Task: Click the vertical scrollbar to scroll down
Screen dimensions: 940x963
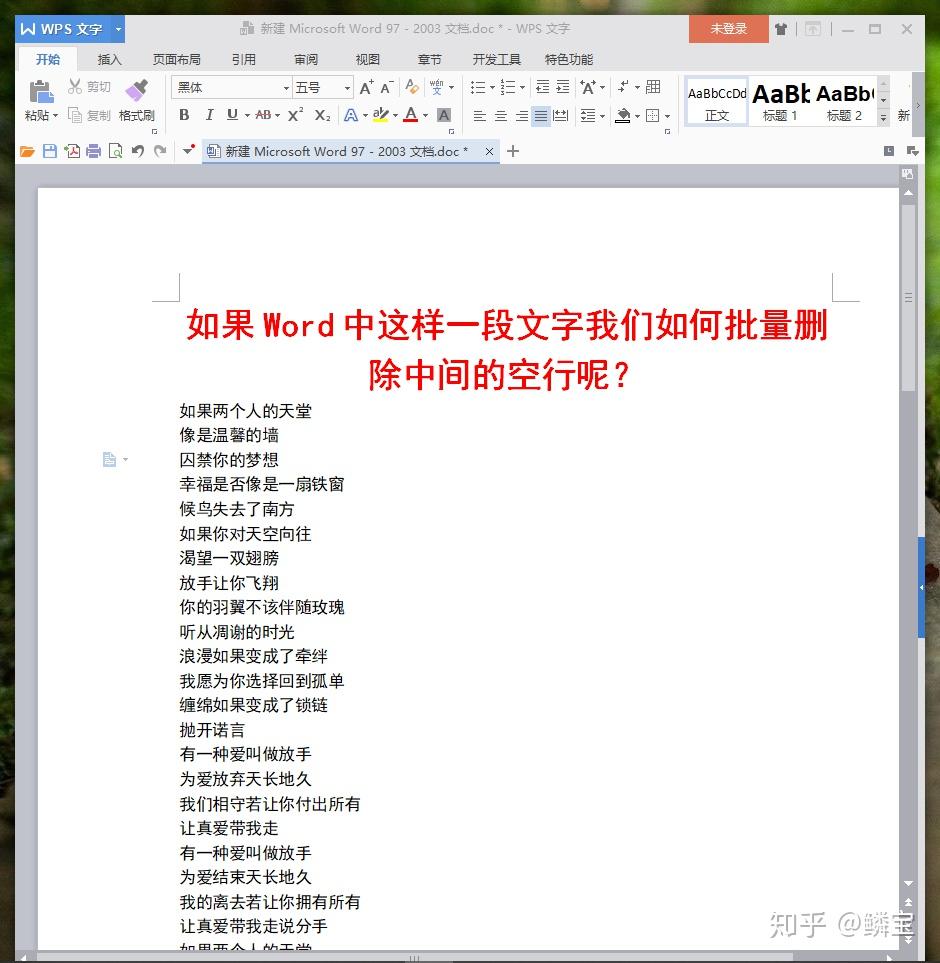Action: [908, 750]
